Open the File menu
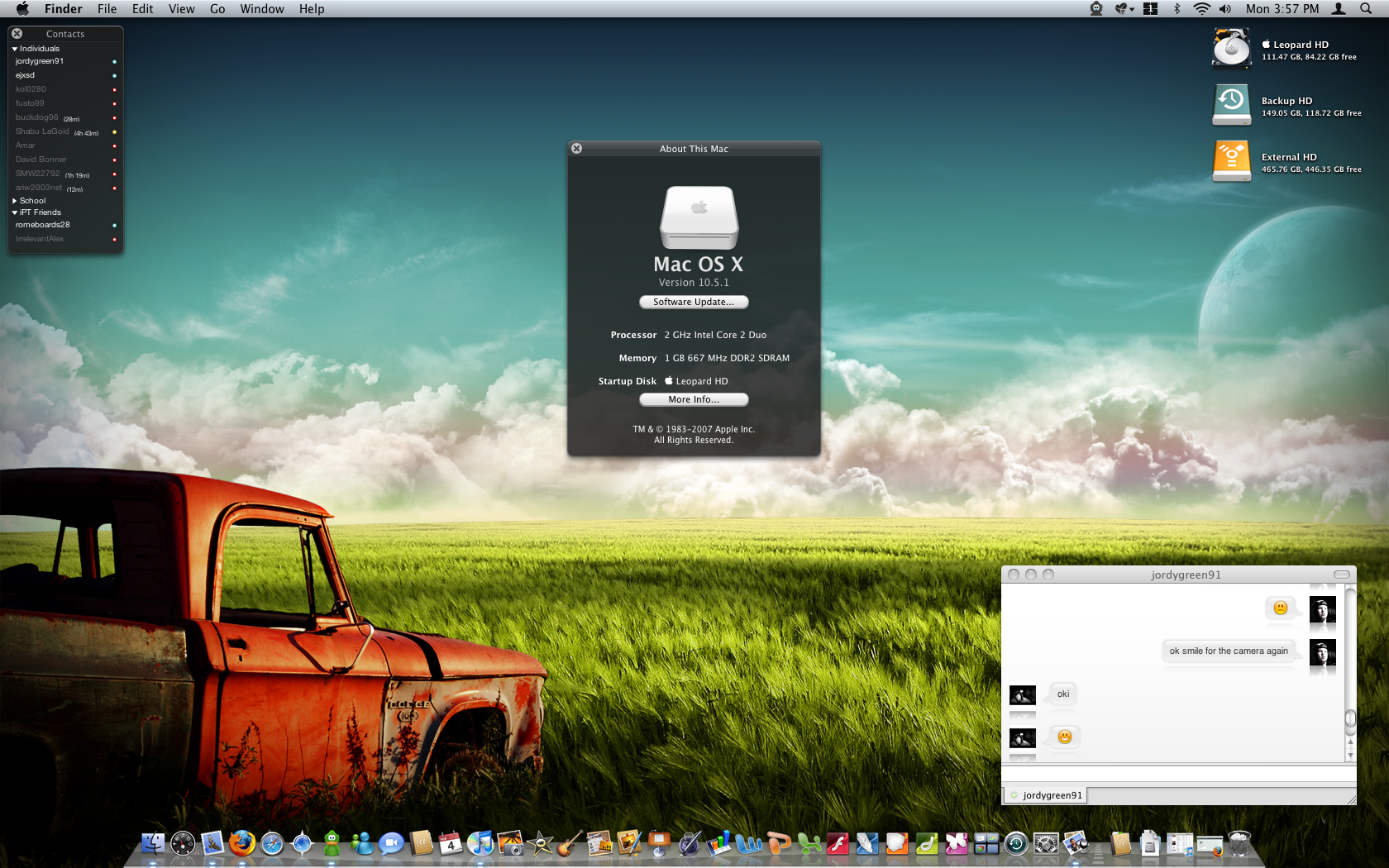The width and height of the screenshot is (1389, 868). (107, 8)
